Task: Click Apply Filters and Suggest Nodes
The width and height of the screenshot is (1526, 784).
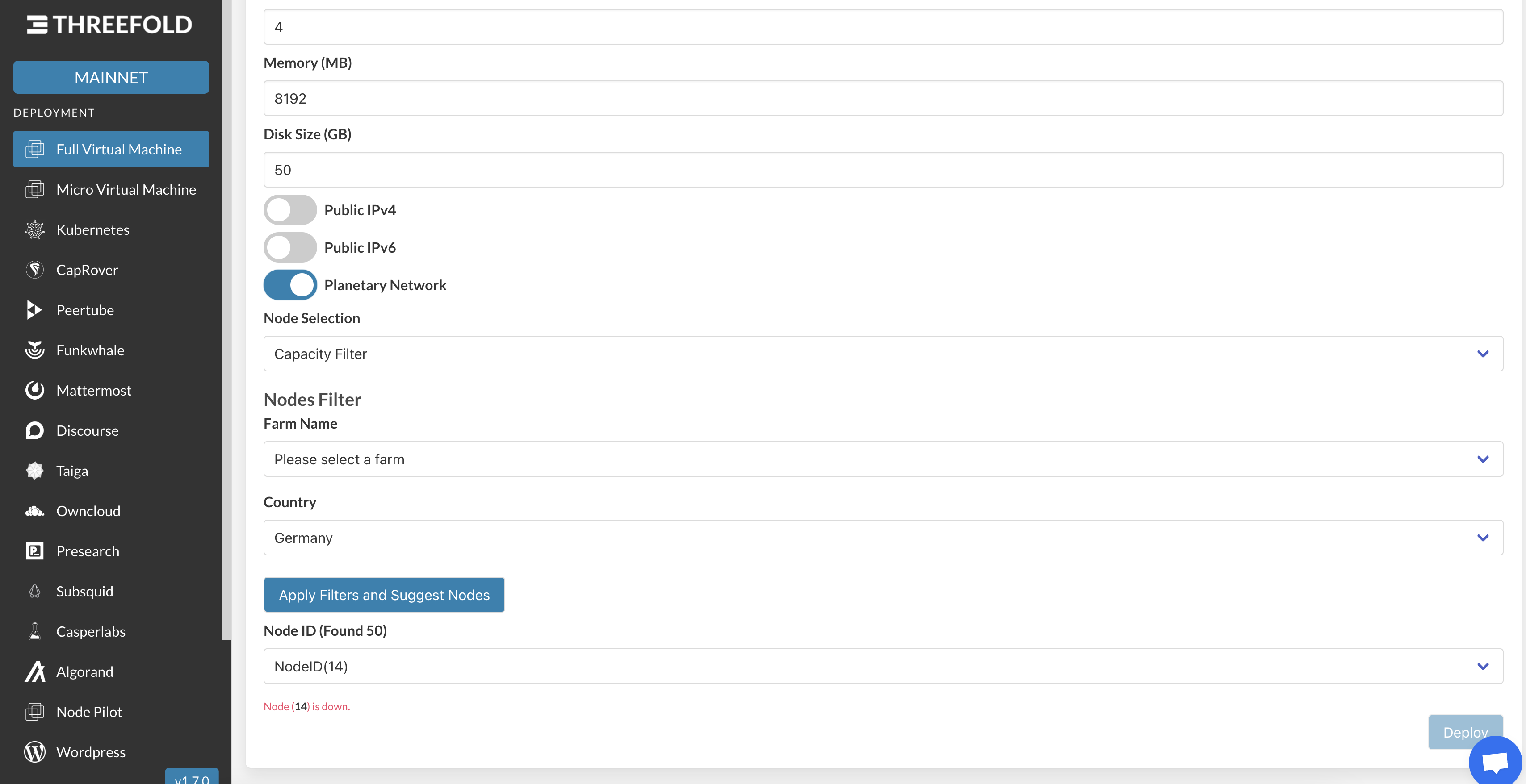Action: [384, 595]
